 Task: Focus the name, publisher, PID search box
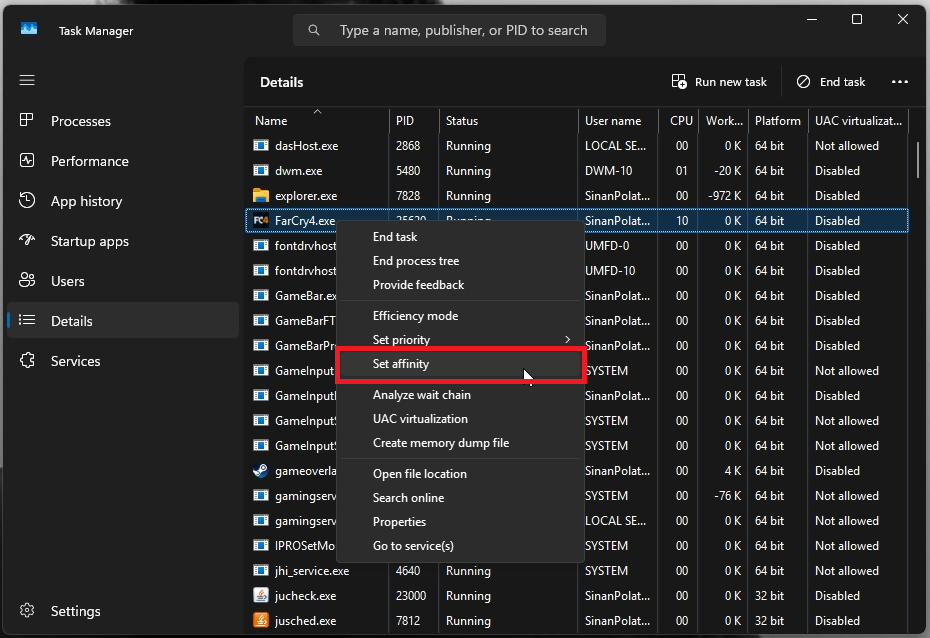(x=450, y=30)
